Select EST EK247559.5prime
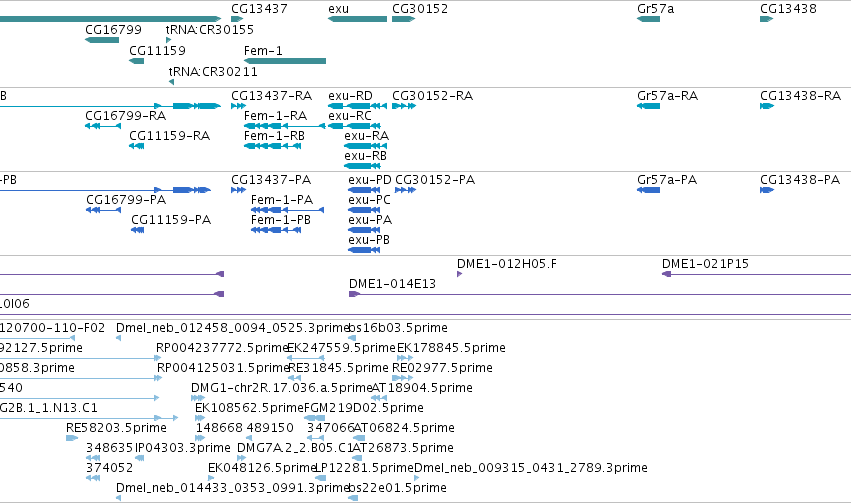 [341, 348]
